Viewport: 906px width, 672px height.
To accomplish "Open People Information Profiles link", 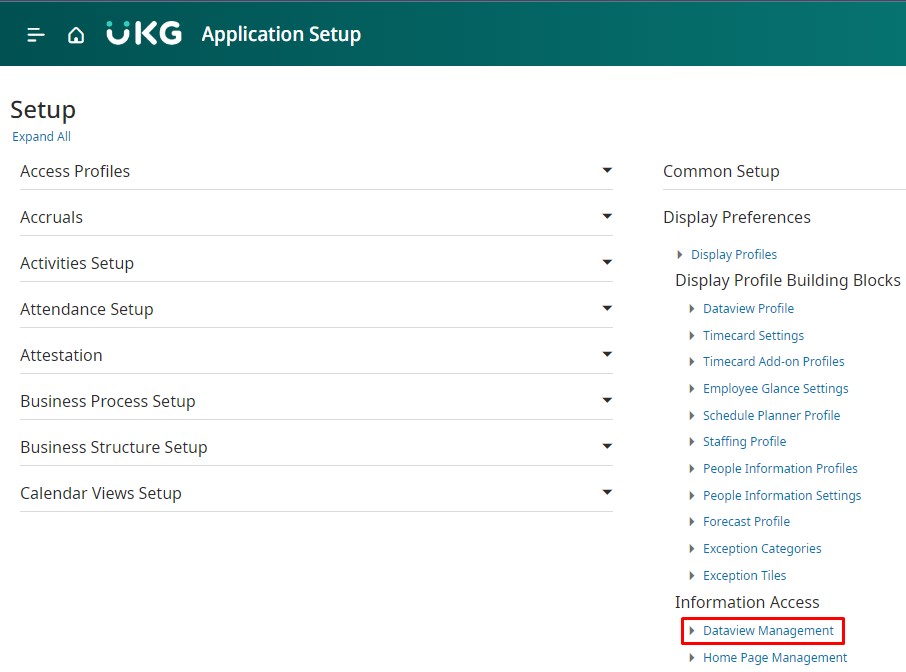I will [780, 469].
